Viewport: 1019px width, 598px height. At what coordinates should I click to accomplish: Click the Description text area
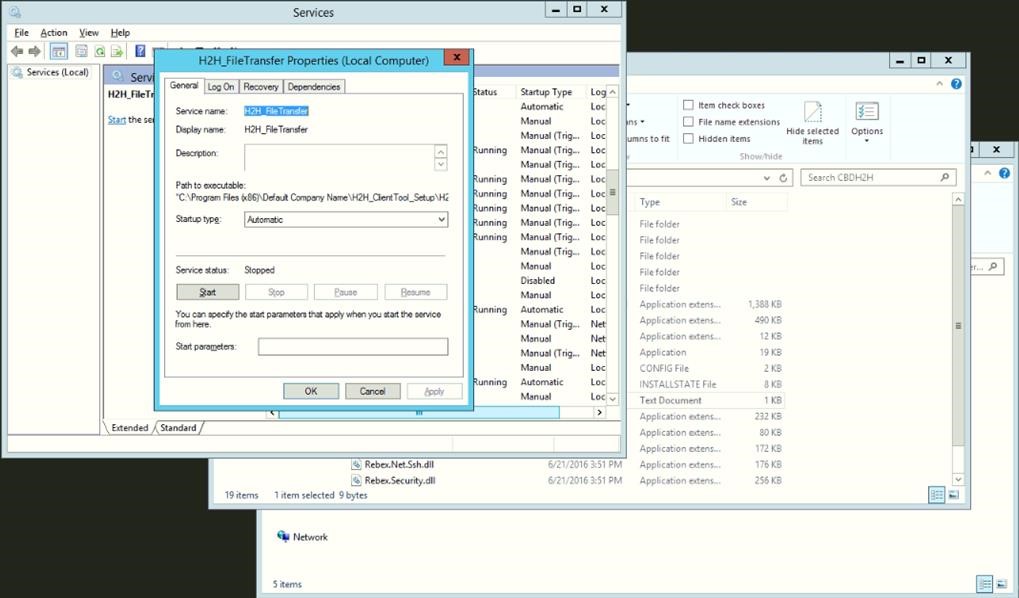pos(339,158)
